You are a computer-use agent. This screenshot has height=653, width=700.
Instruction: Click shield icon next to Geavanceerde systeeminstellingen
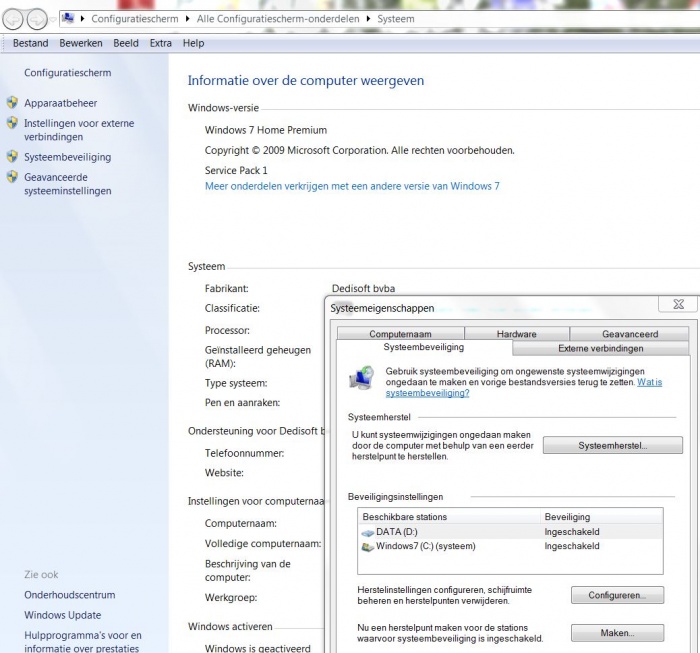pyautogui.click(x=12, y=177)
